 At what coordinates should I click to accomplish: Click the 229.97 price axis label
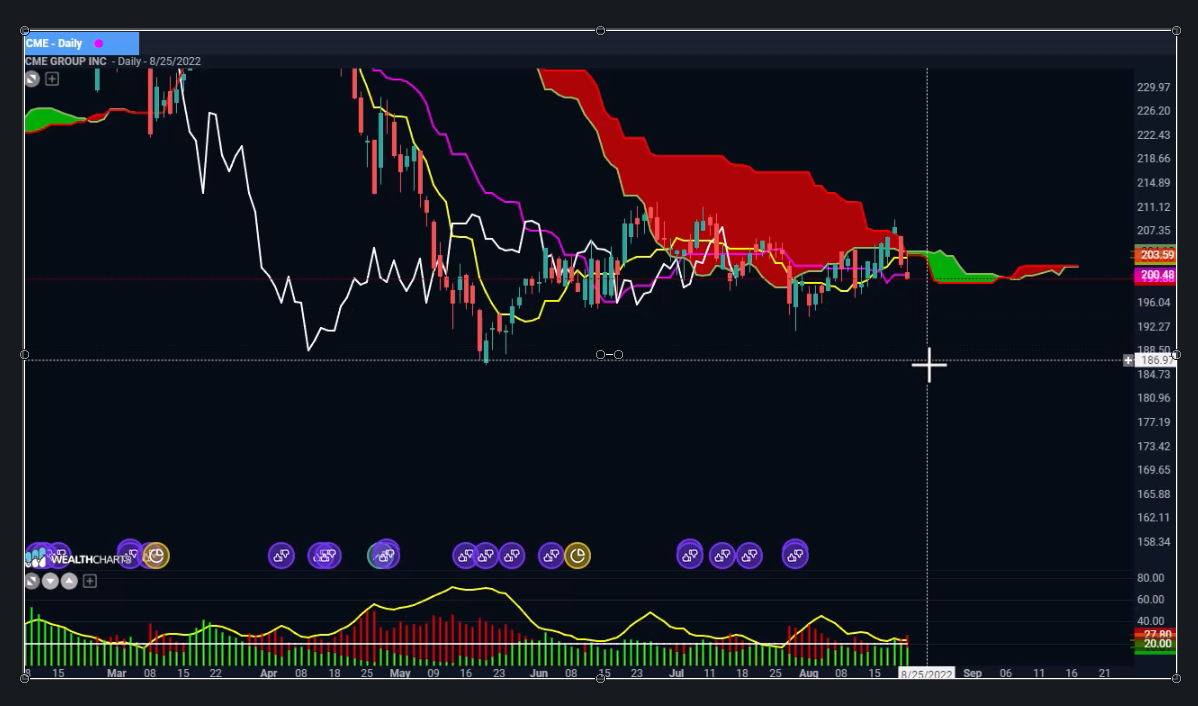[x=1154, y=87]
